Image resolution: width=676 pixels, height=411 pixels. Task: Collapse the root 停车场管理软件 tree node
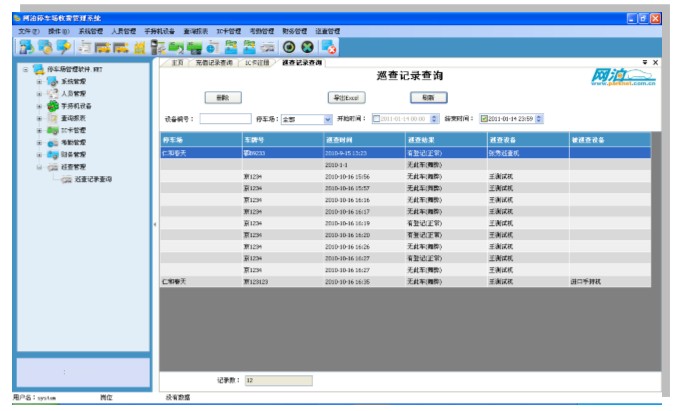[x=25, y=69]
